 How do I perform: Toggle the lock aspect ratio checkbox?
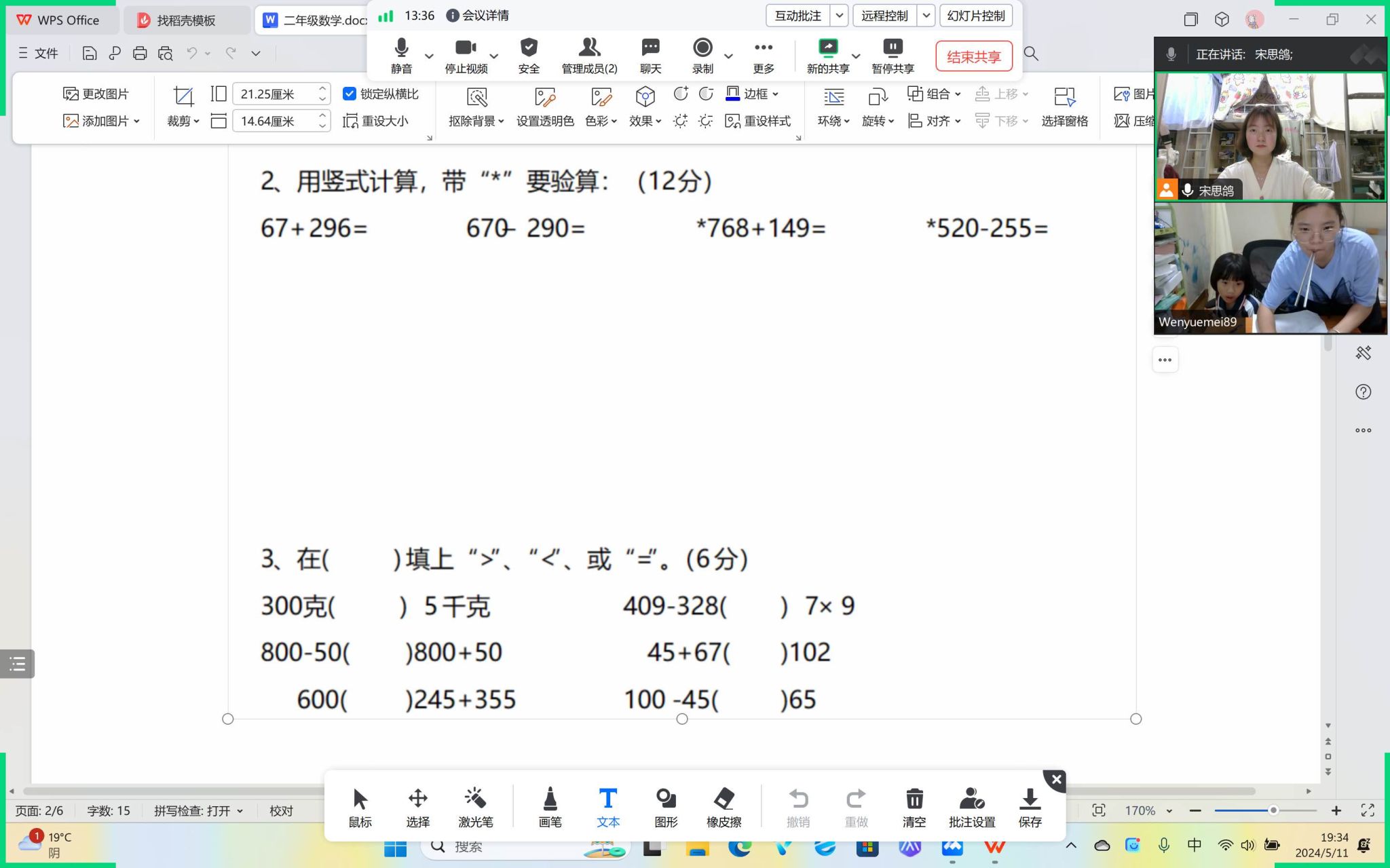350,94
